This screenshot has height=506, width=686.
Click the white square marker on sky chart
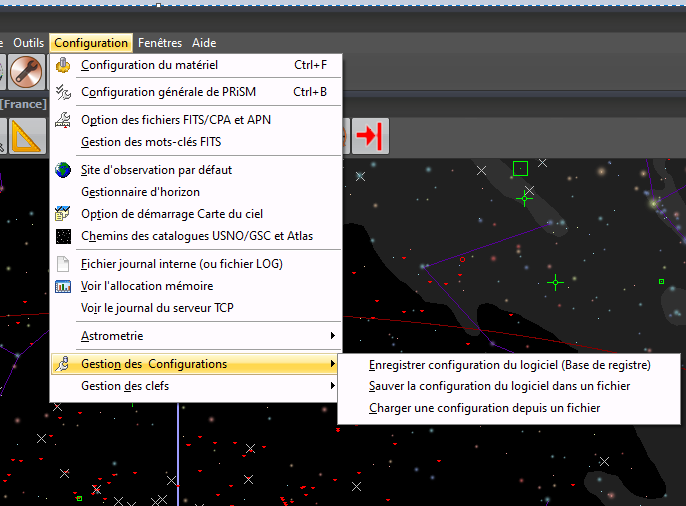tap(520, 168)
